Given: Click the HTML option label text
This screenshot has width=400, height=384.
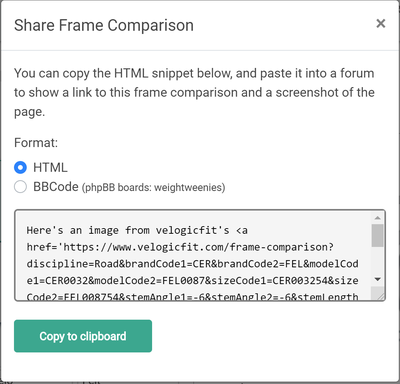Looking at the screenshot, I should [x=50, y=167].
